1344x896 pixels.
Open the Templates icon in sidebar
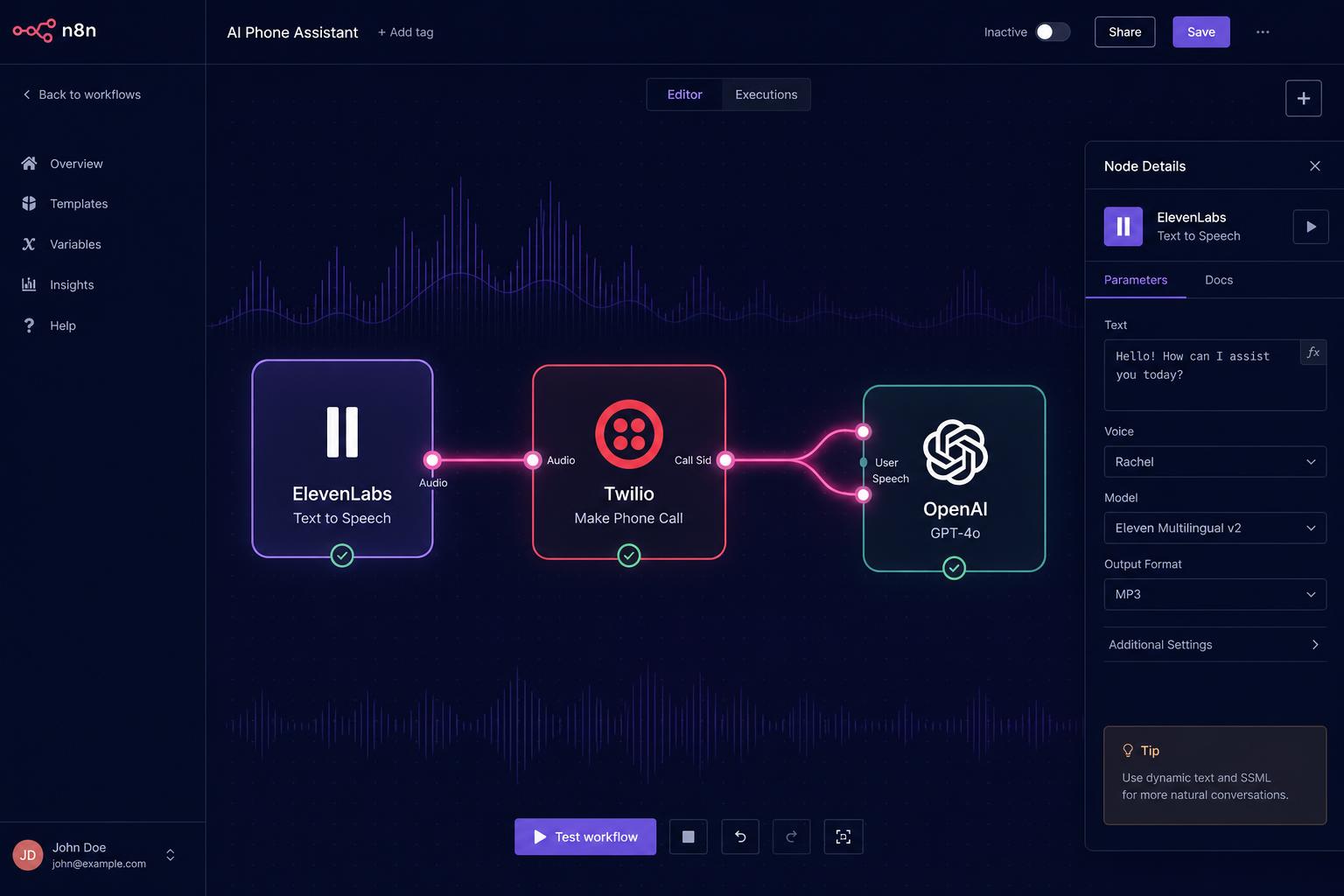pyautogui.click(x=29, y=203)
